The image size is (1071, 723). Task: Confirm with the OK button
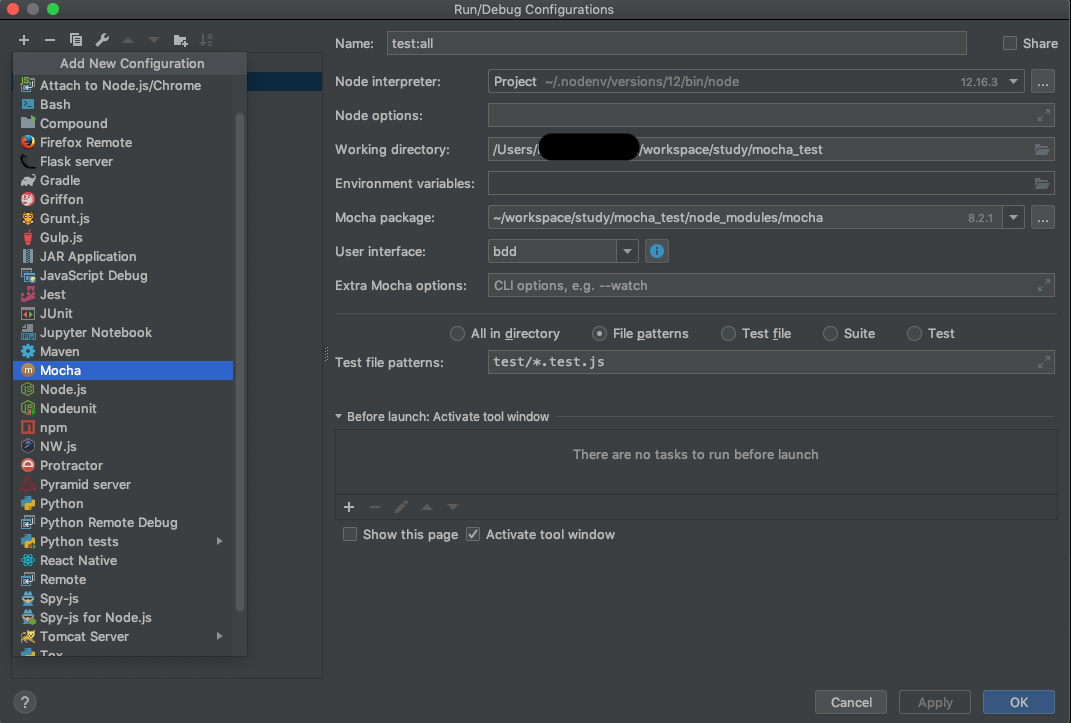pyautogui.click(x=1018, y=702)
